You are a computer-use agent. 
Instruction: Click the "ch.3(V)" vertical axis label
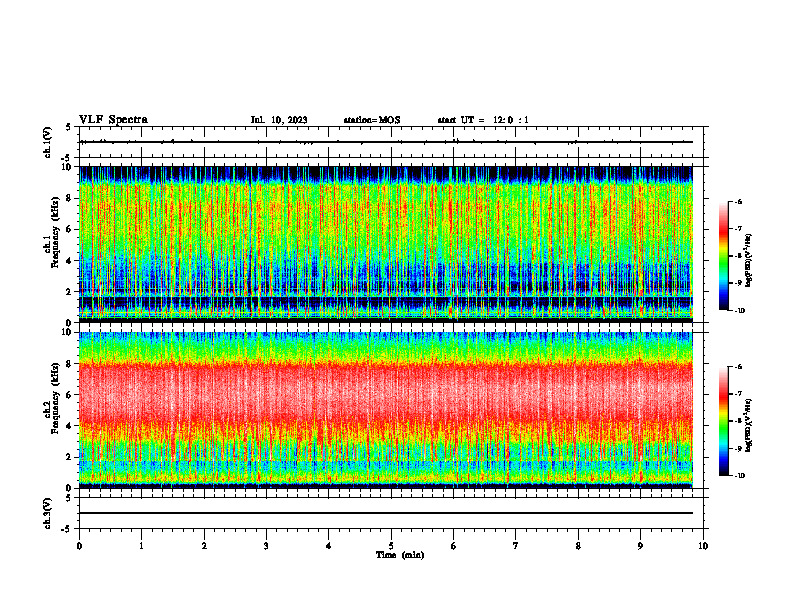pos(48,514)
